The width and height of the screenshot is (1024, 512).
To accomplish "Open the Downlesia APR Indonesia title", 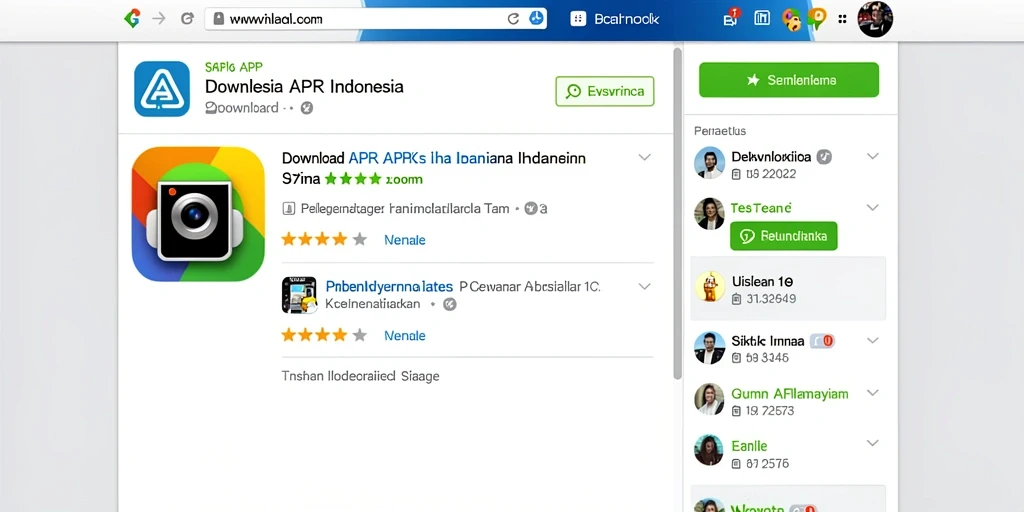I will (x=304, y=86).
